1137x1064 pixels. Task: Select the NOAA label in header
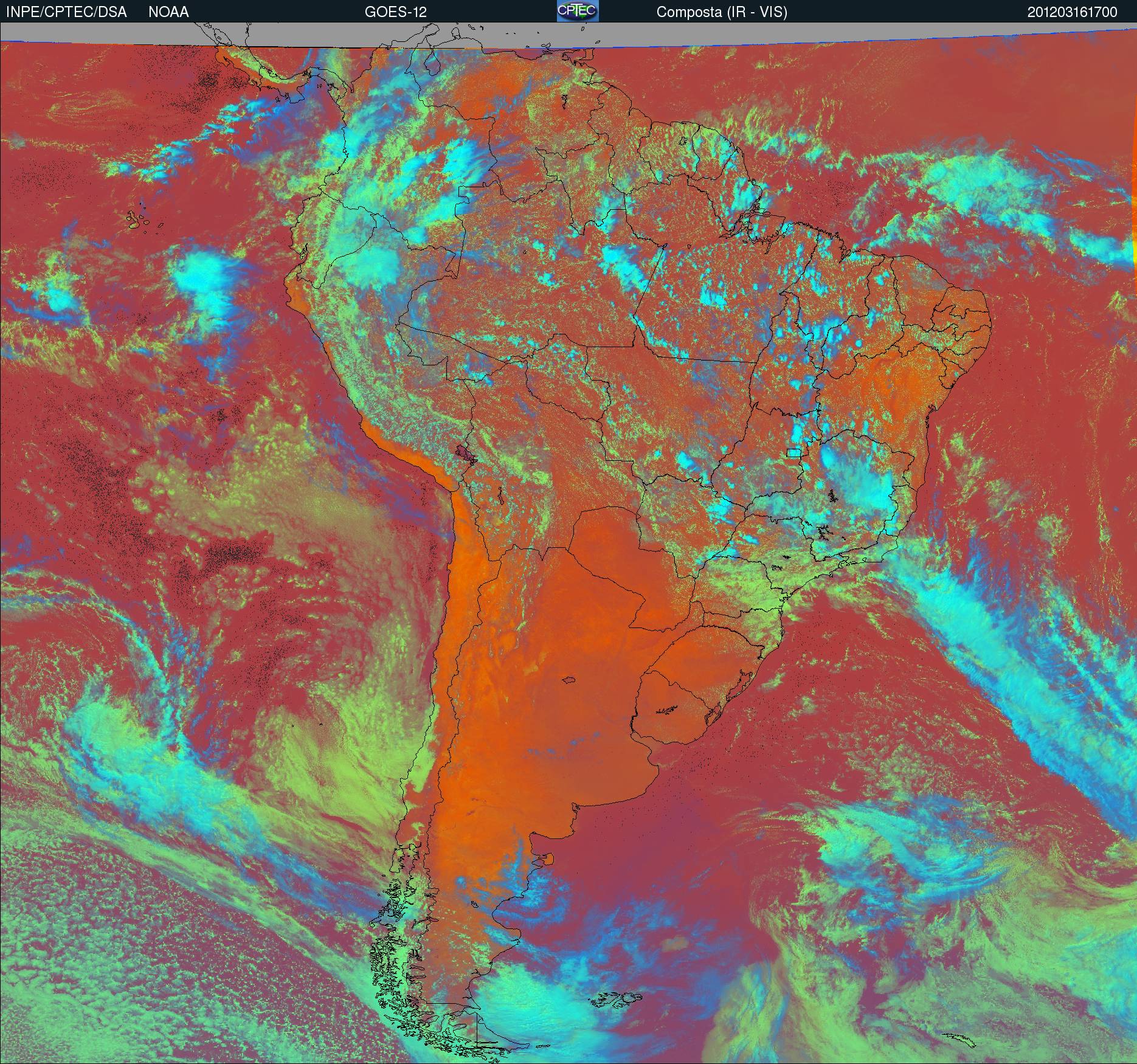pos(168,12)
